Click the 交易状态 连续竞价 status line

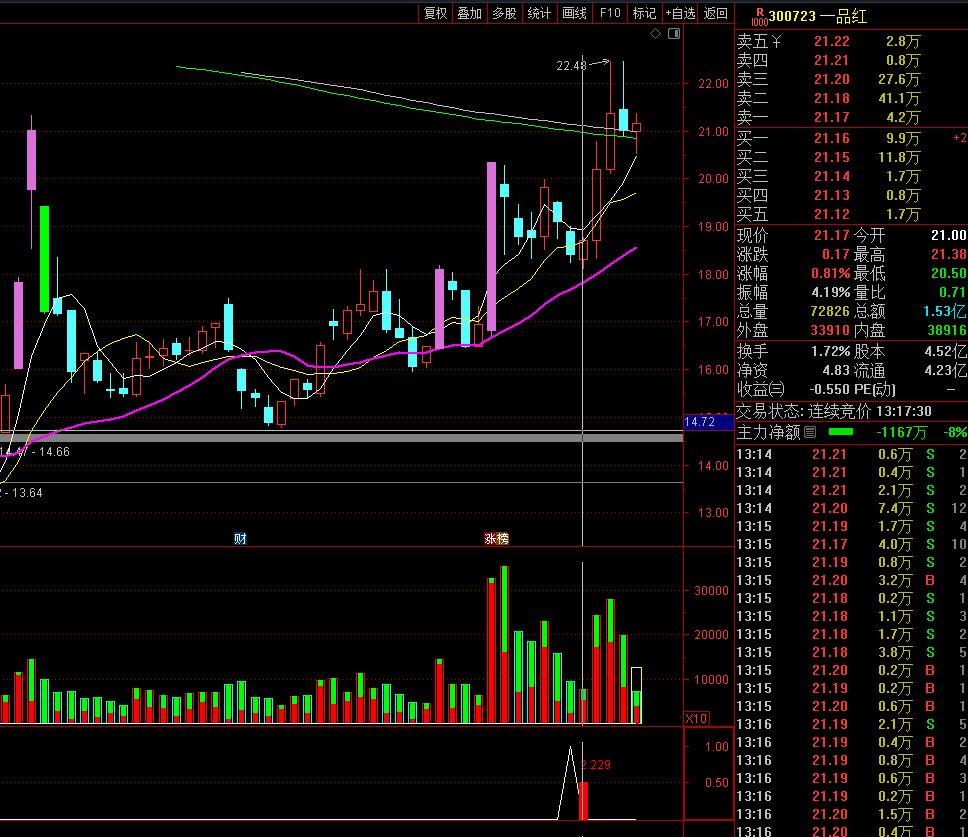click(x=833, y=411)
